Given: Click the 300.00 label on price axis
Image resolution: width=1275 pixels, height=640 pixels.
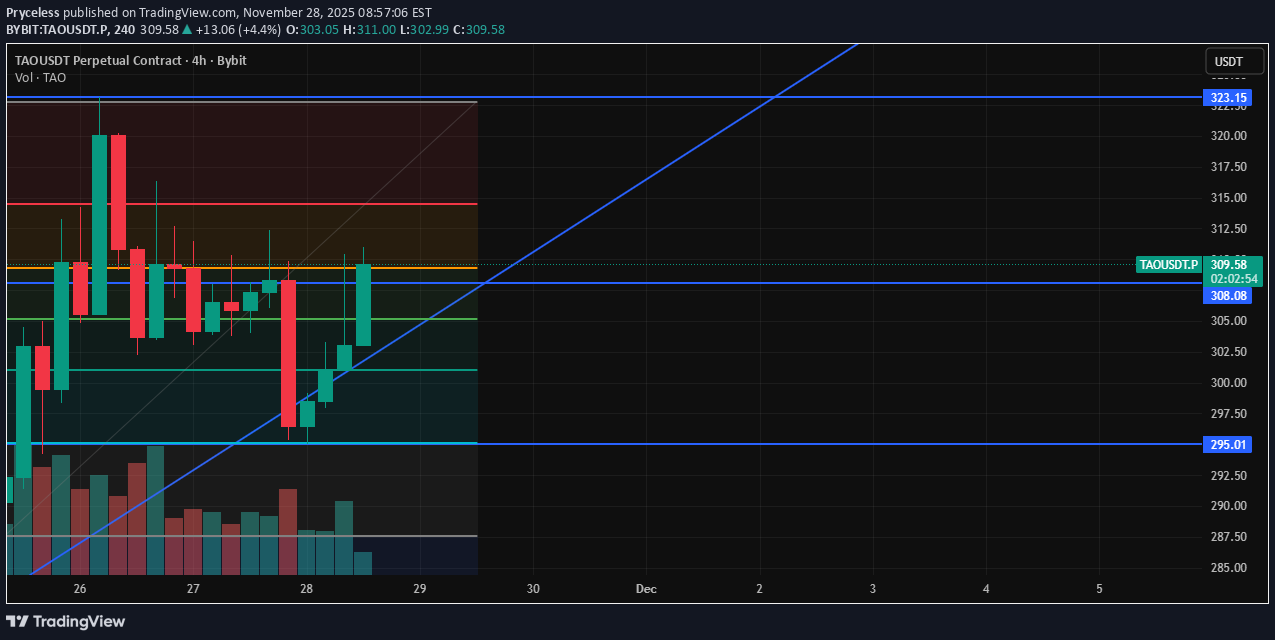Looking at the screenshot, I should coord(1228,383).
